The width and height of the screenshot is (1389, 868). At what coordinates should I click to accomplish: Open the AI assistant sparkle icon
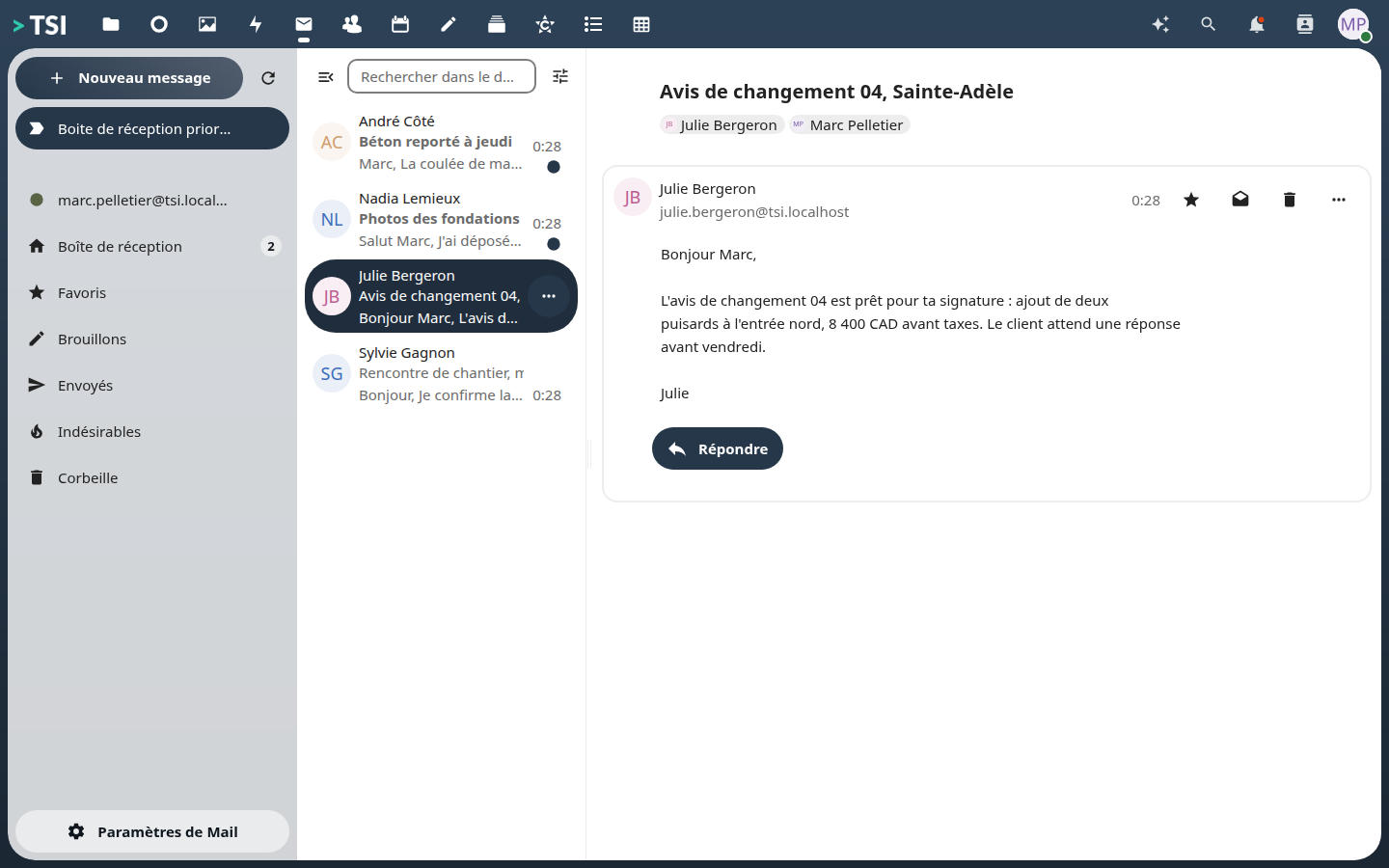pos(1160,24)
